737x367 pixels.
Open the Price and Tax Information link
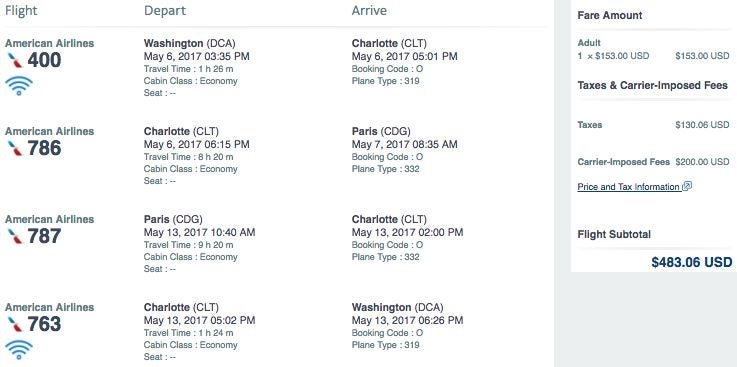click(629, 187)
